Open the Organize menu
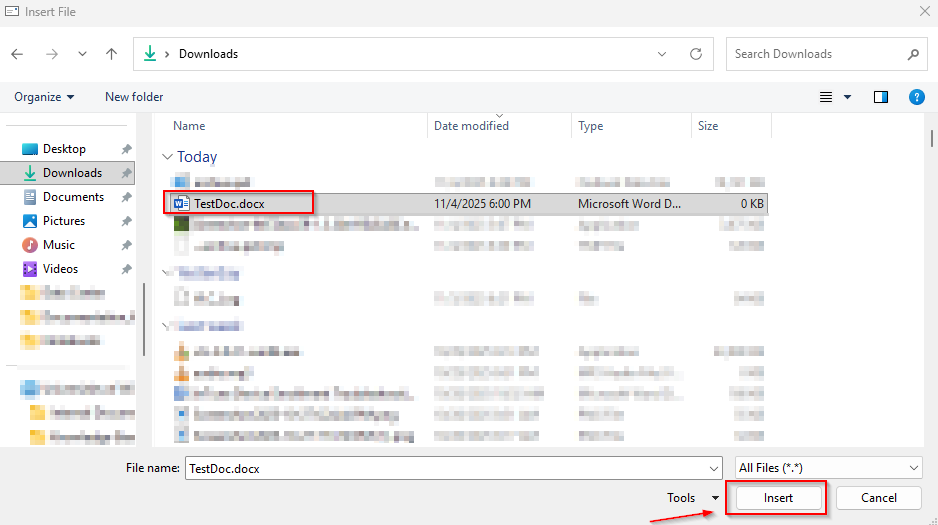The image size is (938, 525). pos(44,97)
